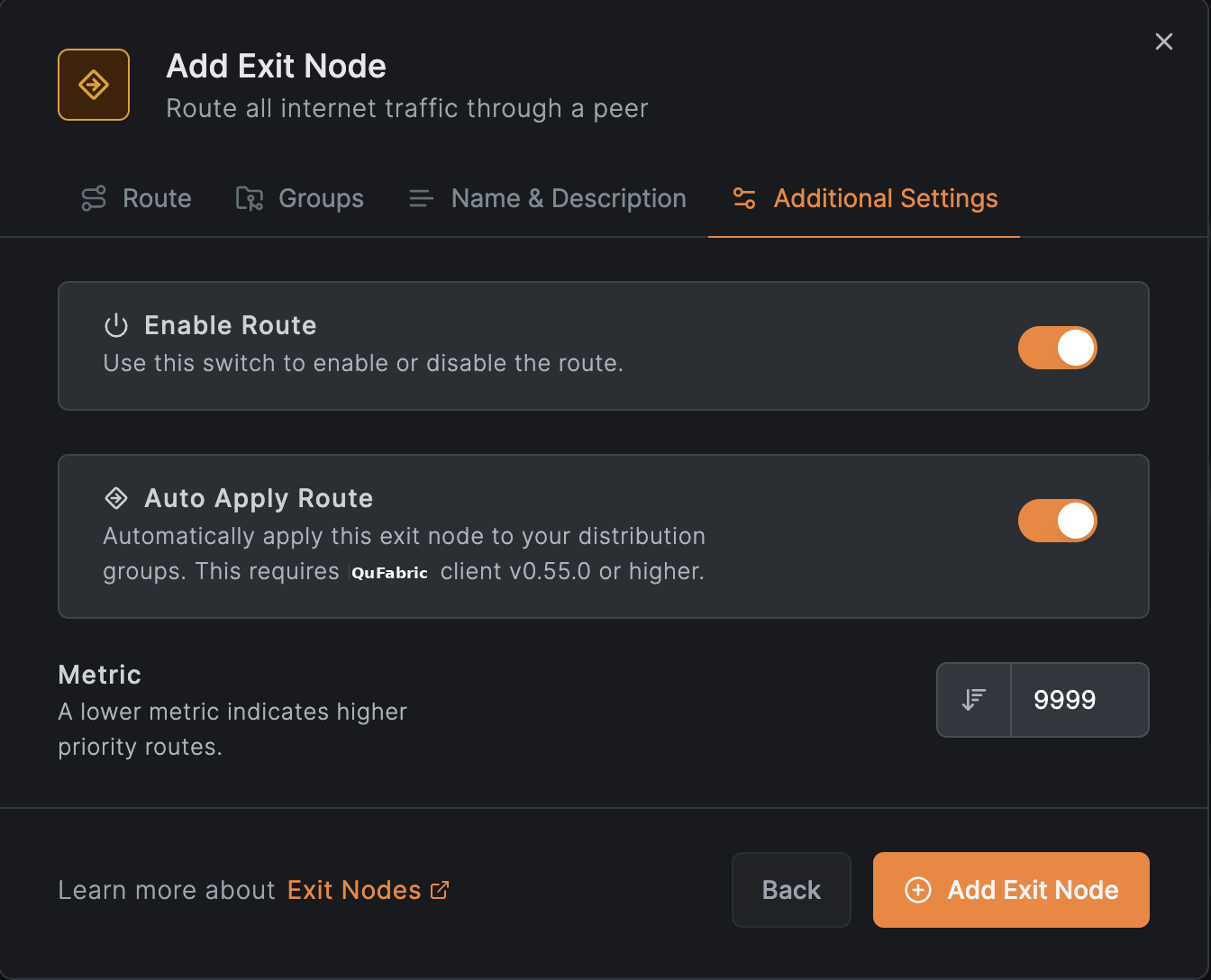The width and height of the screenshot is (1211, 980).
Task: Turn off Auto Apply Route
Action: pos(1057,521)
